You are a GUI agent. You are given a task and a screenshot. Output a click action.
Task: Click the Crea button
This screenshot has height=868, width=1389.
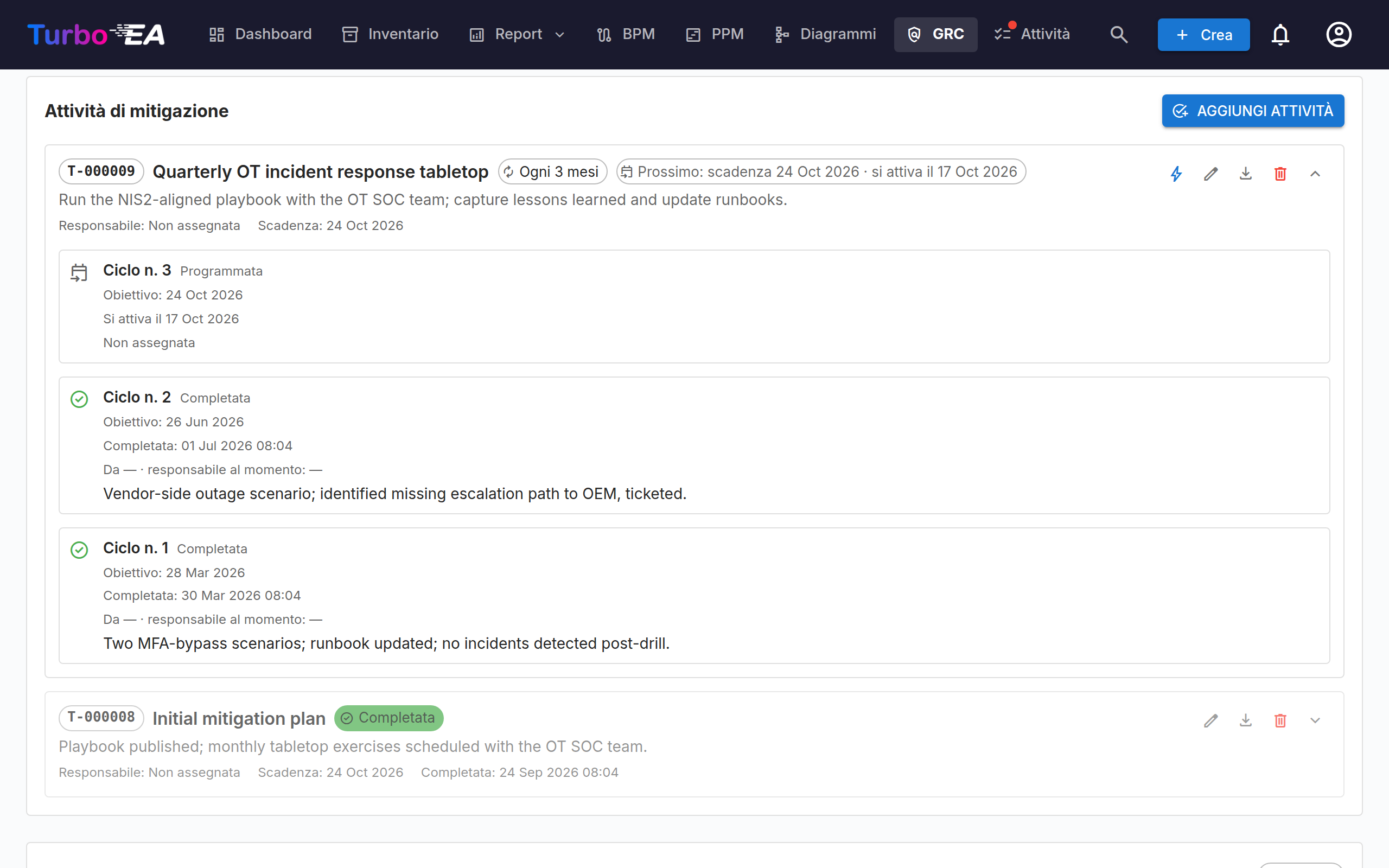1203,34
